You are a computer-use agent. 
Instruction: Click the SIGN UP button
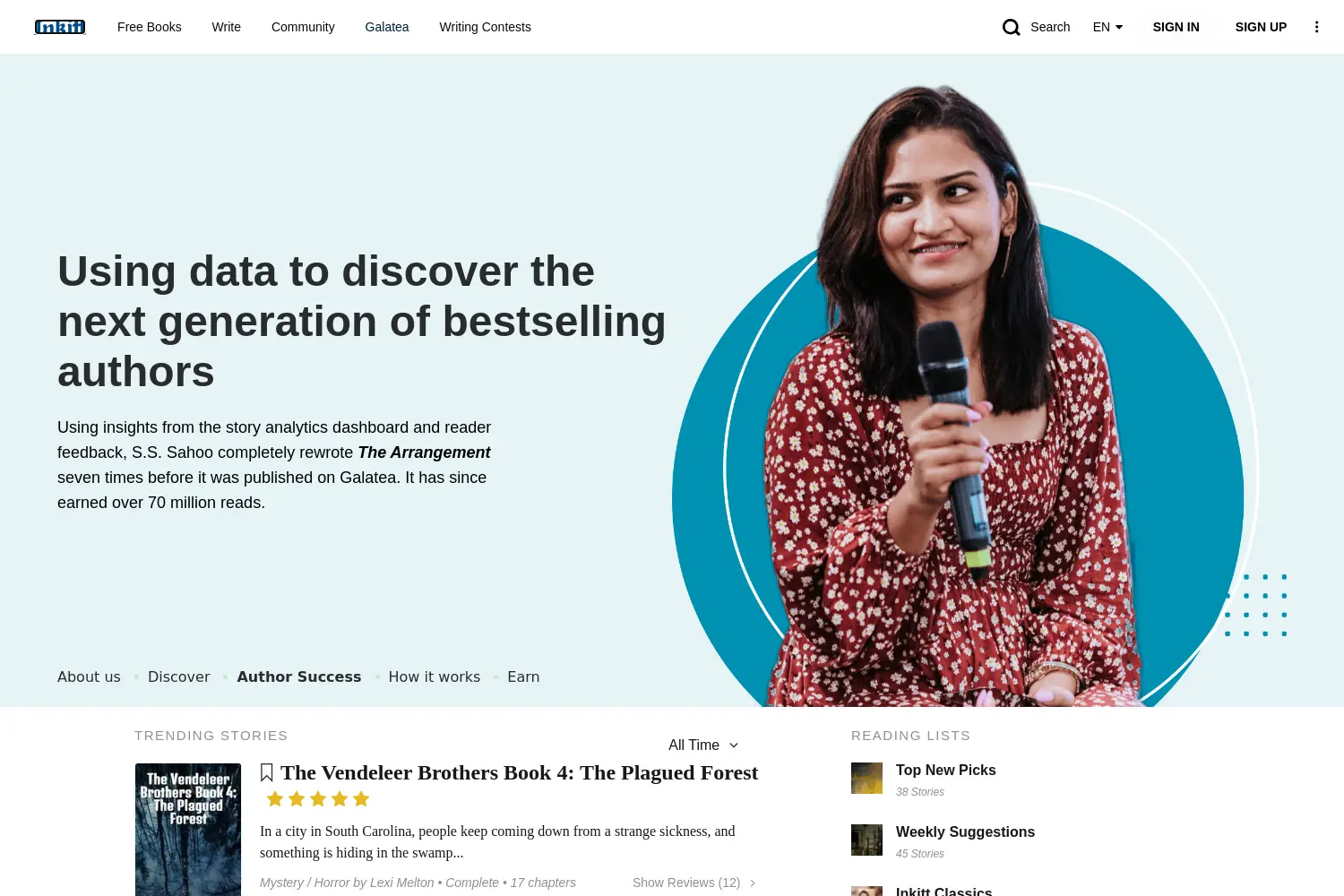click(1261, 27)
